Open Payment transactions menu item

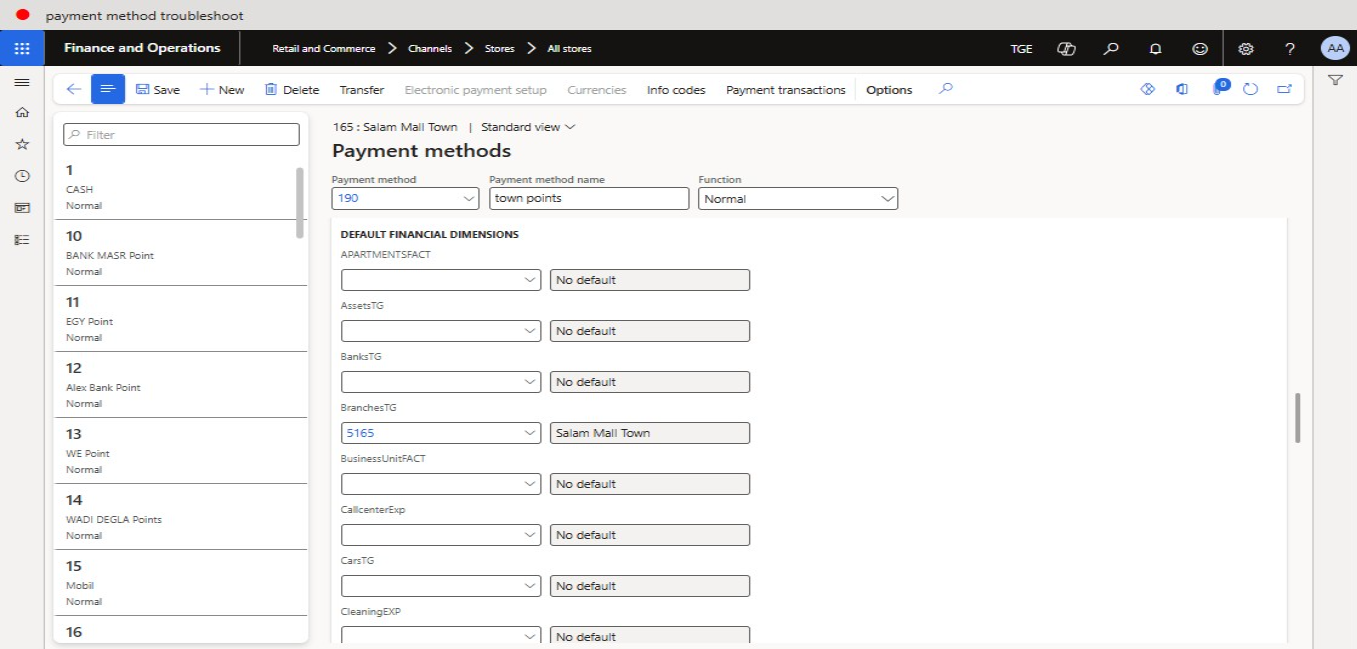[785, 89]
